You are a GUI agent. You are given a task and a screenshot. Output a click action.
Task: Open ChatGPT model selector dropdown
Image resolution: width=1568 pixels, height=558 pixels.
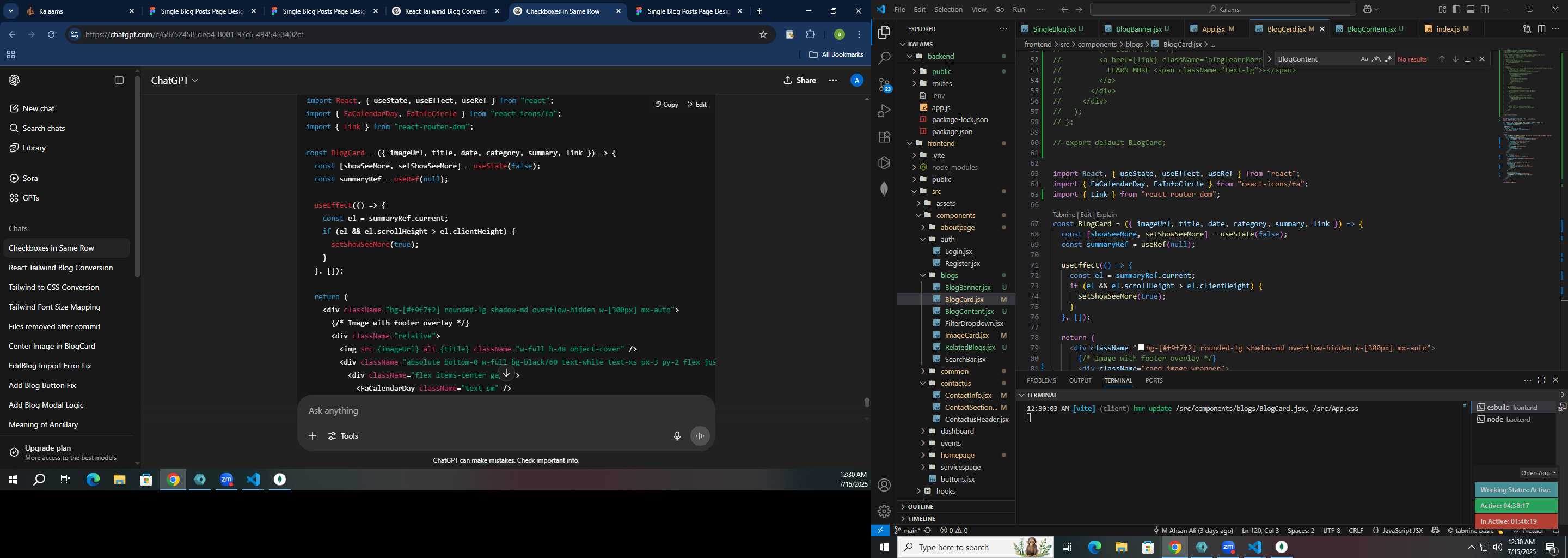[175, 81]
